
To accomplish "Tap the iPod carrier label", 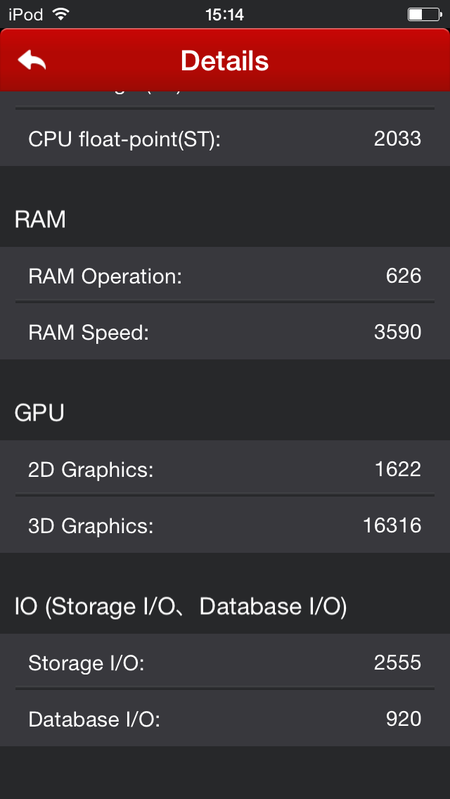I will (25, 15).
